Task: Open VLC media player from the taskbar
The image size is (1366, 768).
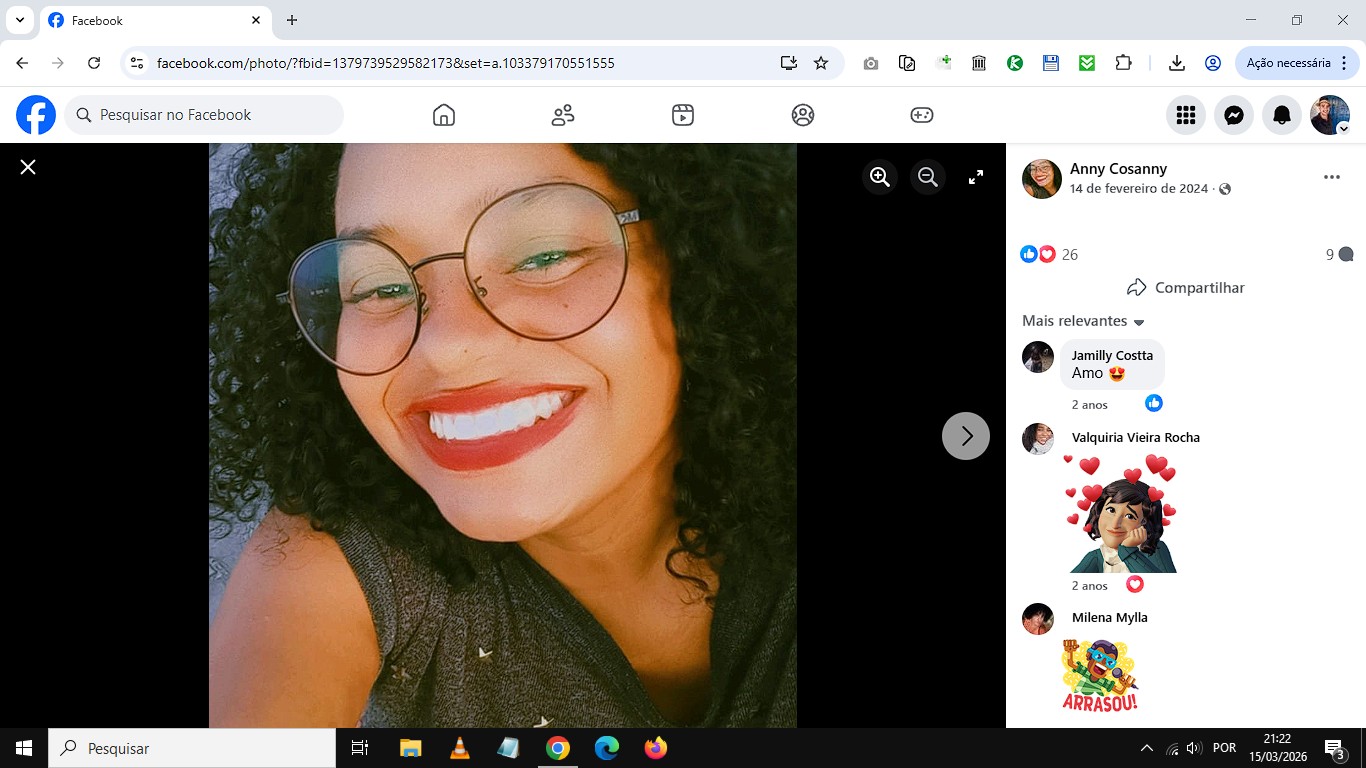Action: pos(459,748)
